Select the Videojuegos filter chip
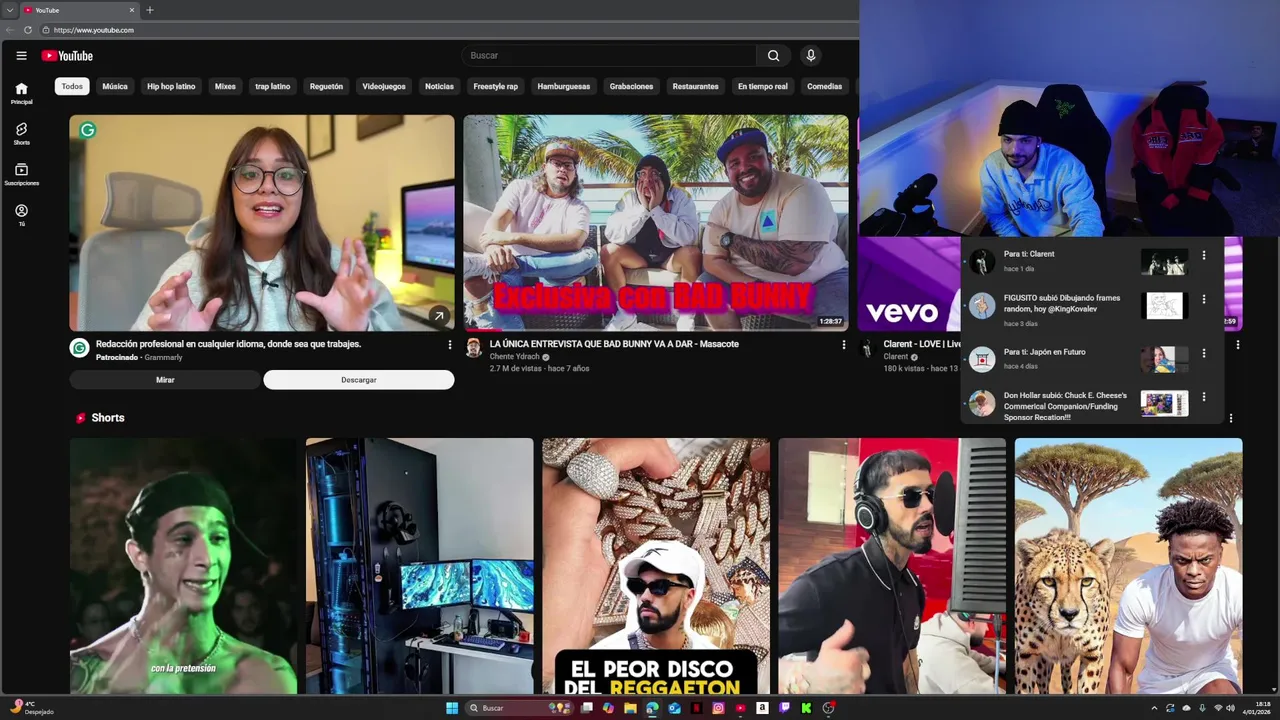This screenshot has height=720, width=1280. tap(384, 87)
